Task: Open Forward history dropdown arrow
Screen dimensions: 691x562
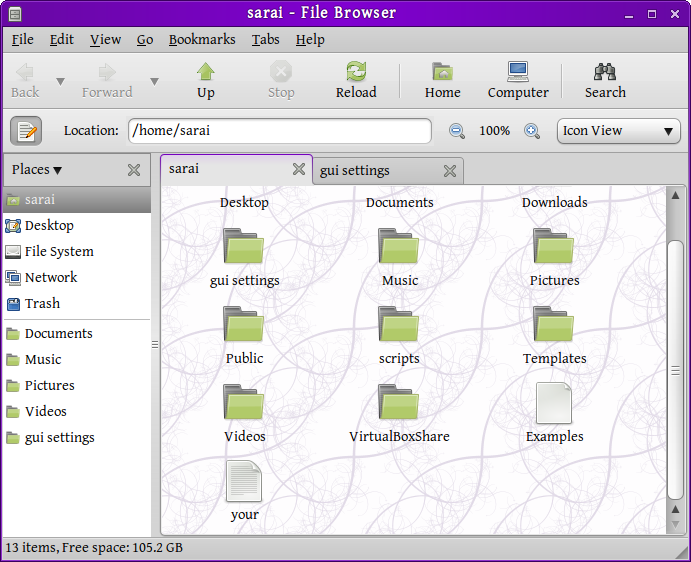Action: pos(154,82)
